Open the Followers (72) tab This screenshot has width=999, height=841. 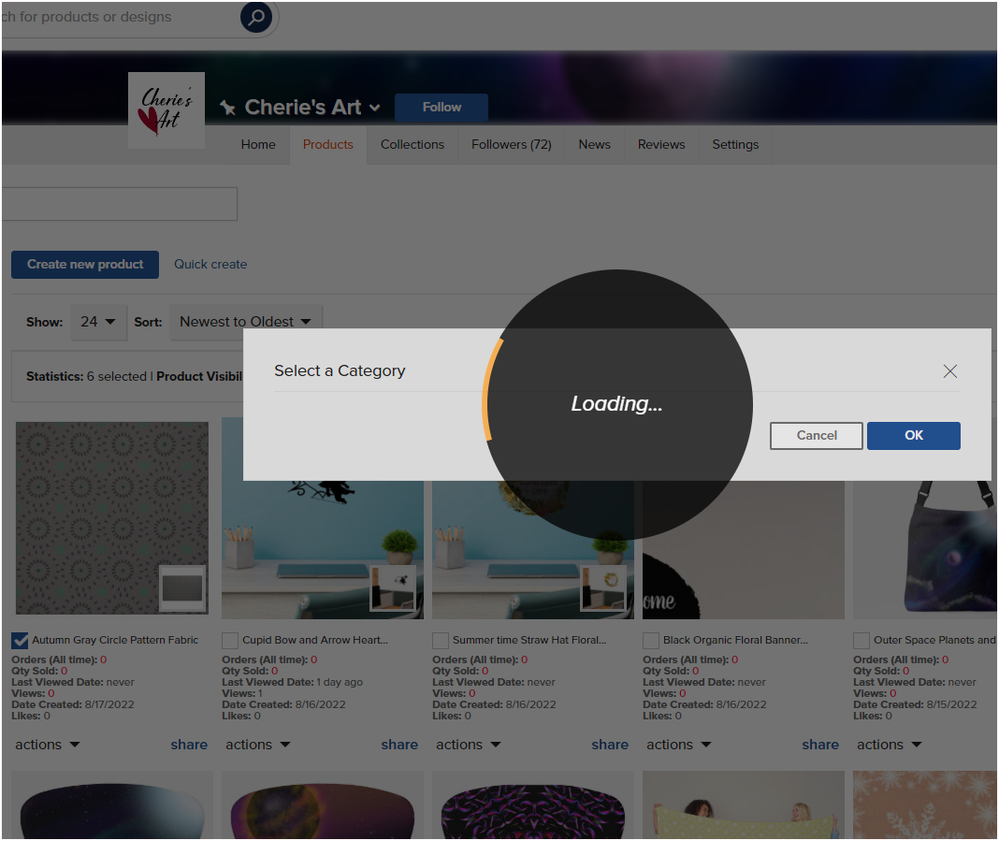coord(511,145)
